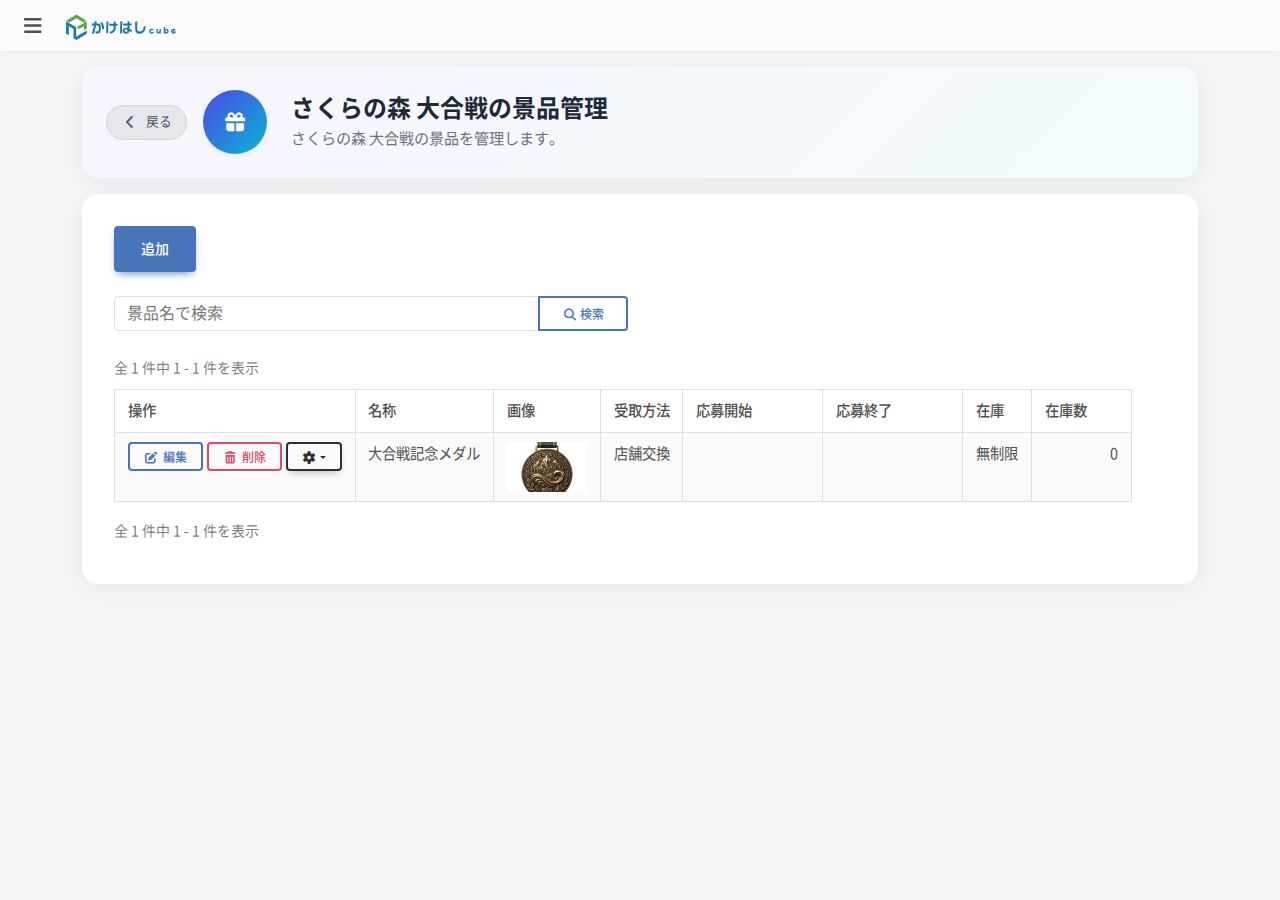Click the 在庫 column header
This screenshot has width=1280, height=900.
pyautogui.click(x=997, y=411)
